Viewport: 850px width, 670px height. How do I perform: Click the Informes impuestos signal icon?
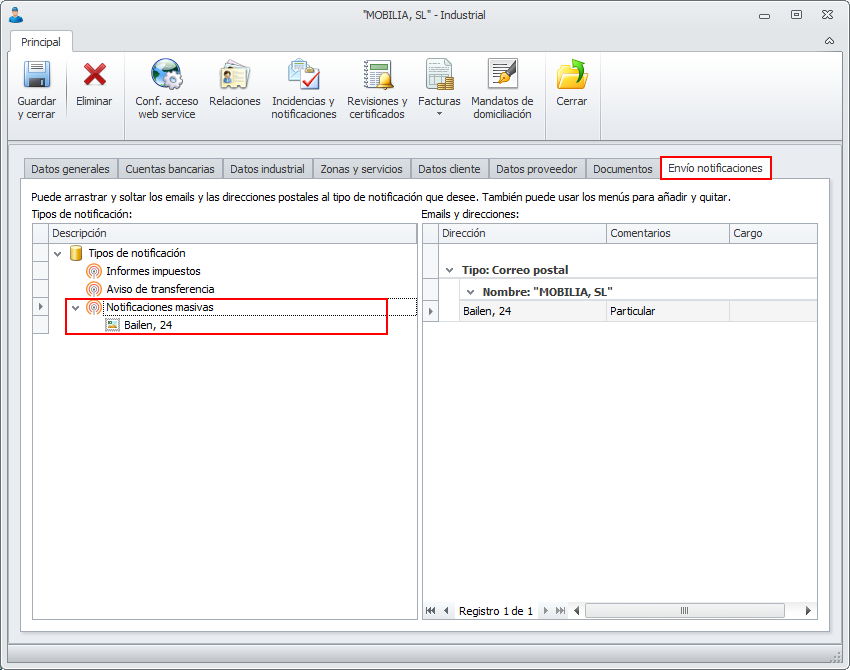(94, 271)
